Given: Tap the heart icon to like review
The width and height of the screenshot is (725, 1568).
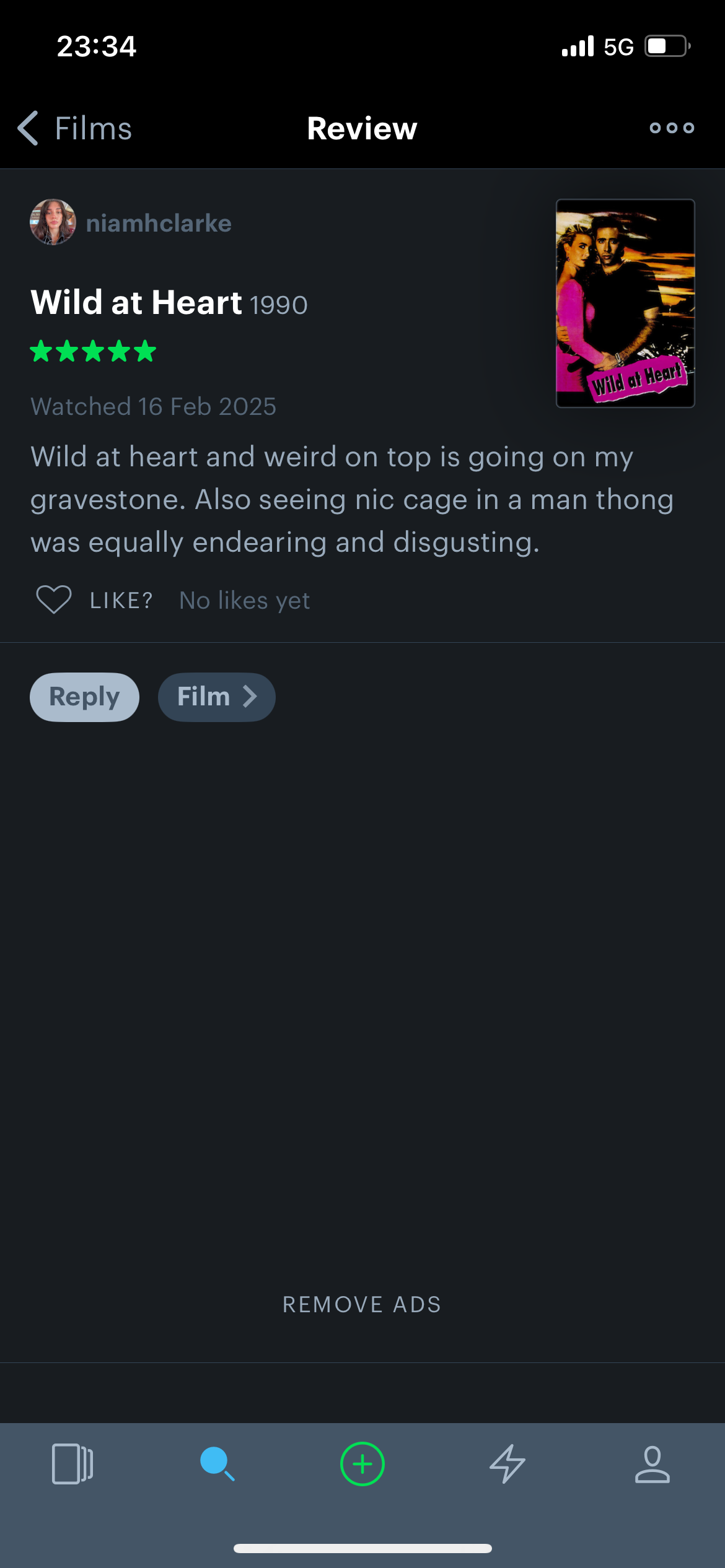Looking at the screenshot, I should tap(54, 599).
